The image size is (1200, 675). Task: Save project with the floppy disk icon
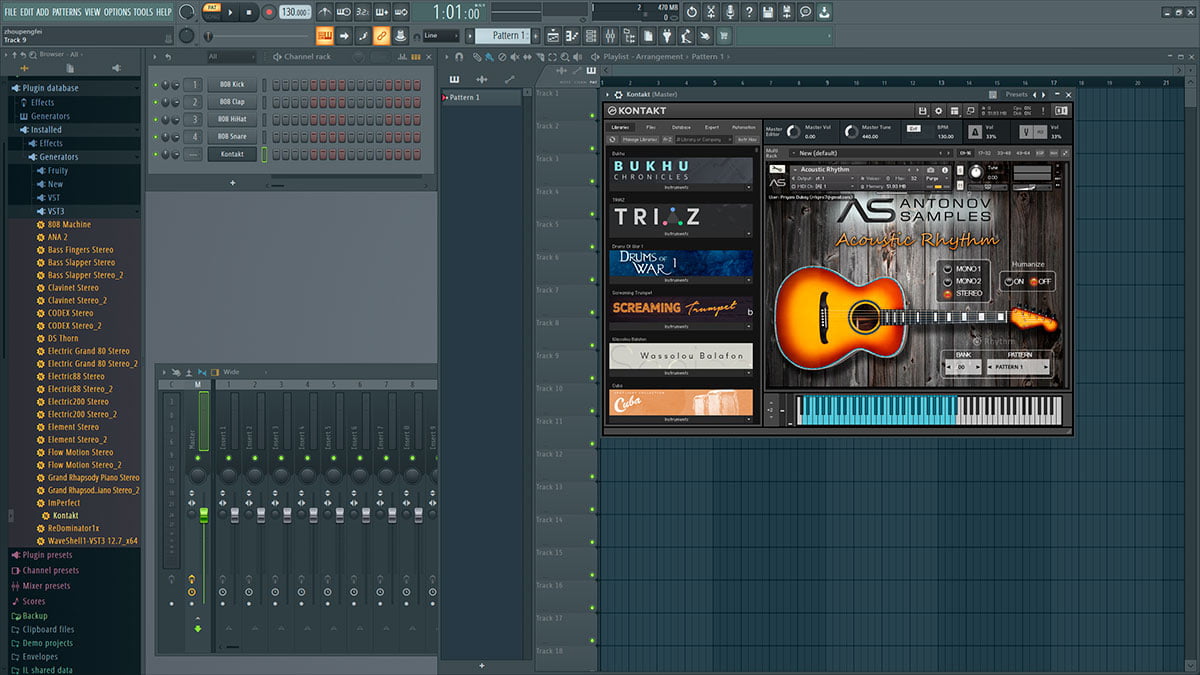point(768,12)
